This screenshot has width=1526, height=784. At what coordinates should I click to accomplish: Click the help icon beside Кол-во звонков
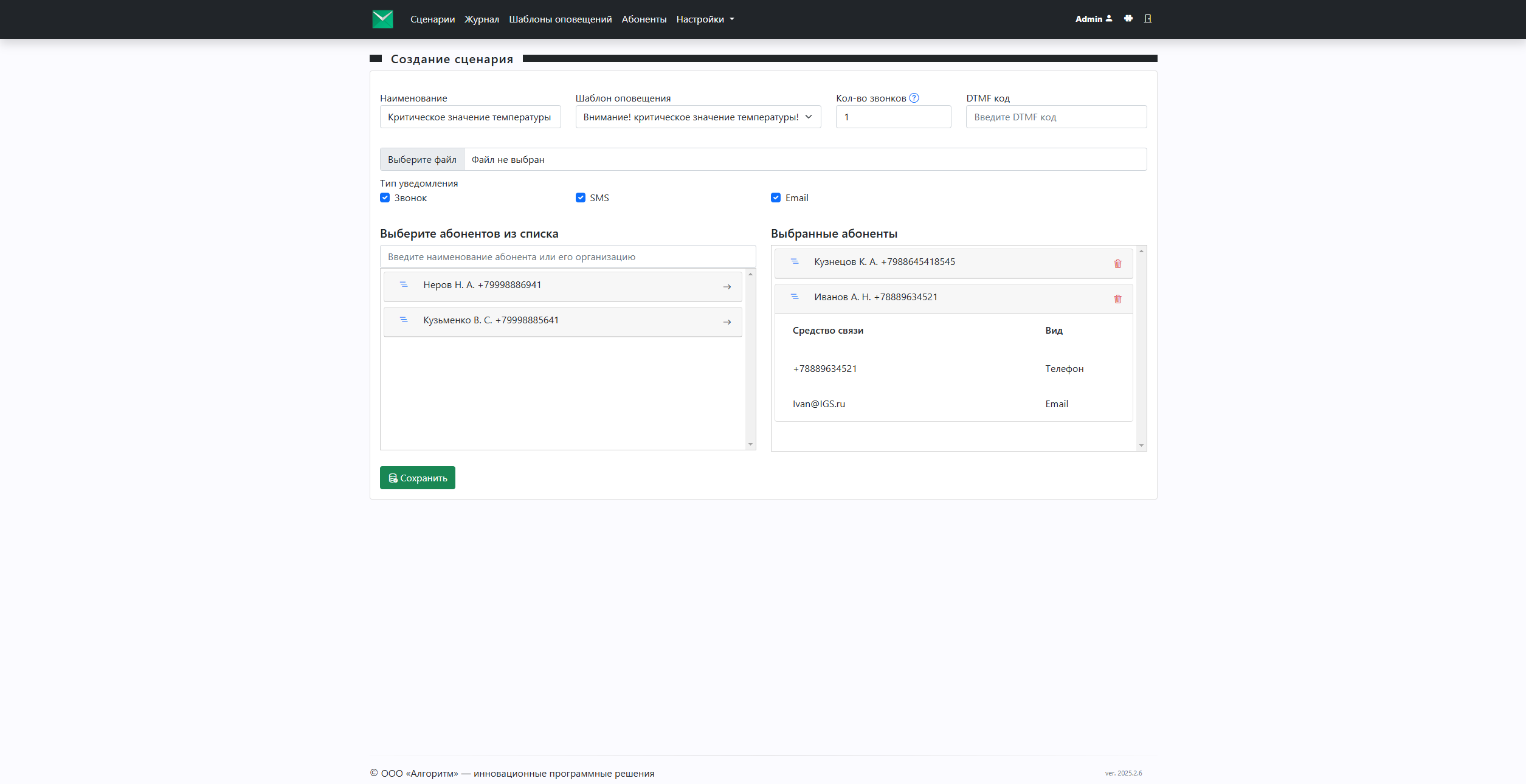(x=914, y=98)
